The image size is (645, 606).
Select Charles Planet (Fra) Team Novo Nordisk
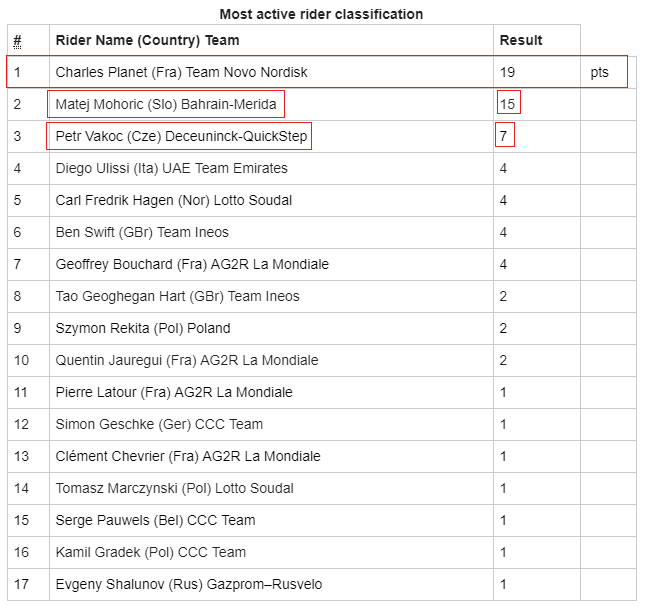click(x=181, y=72)
